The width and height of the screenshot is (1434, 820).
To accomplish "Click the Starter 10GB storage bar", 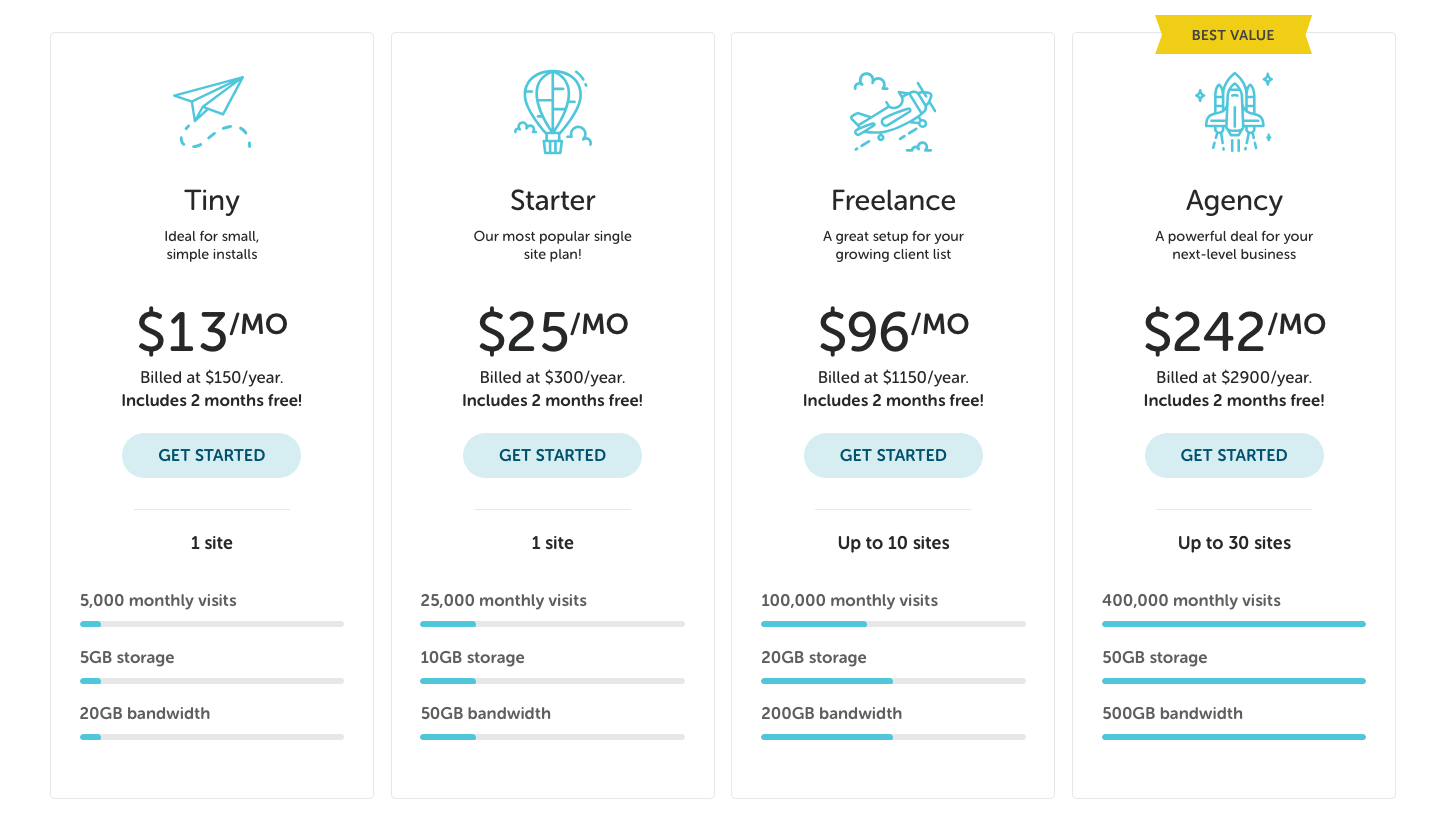I will coord(552,681).
